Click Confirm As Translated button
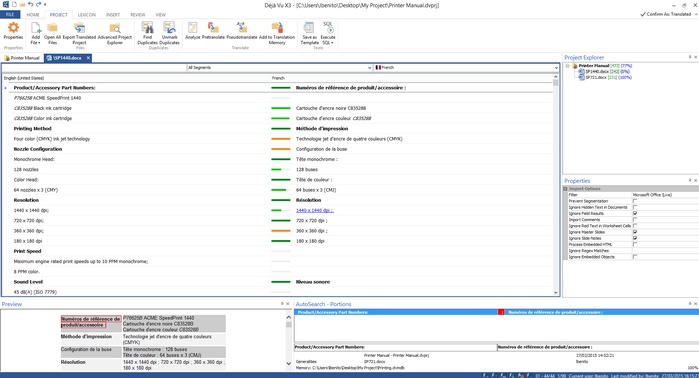The width and height of the screenshot is (699, 378). click(x=665, y=14)
